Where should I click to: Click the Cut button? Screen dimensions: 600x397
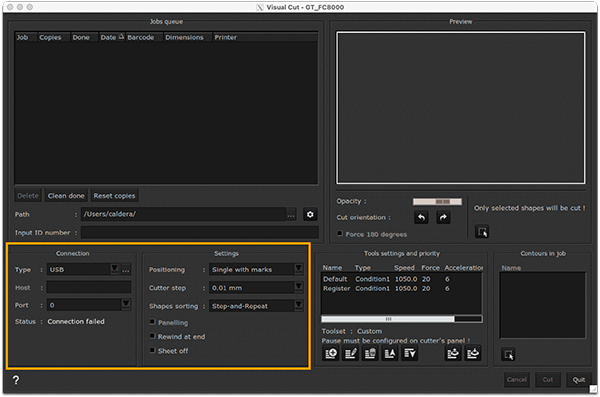tap(548, 379)
